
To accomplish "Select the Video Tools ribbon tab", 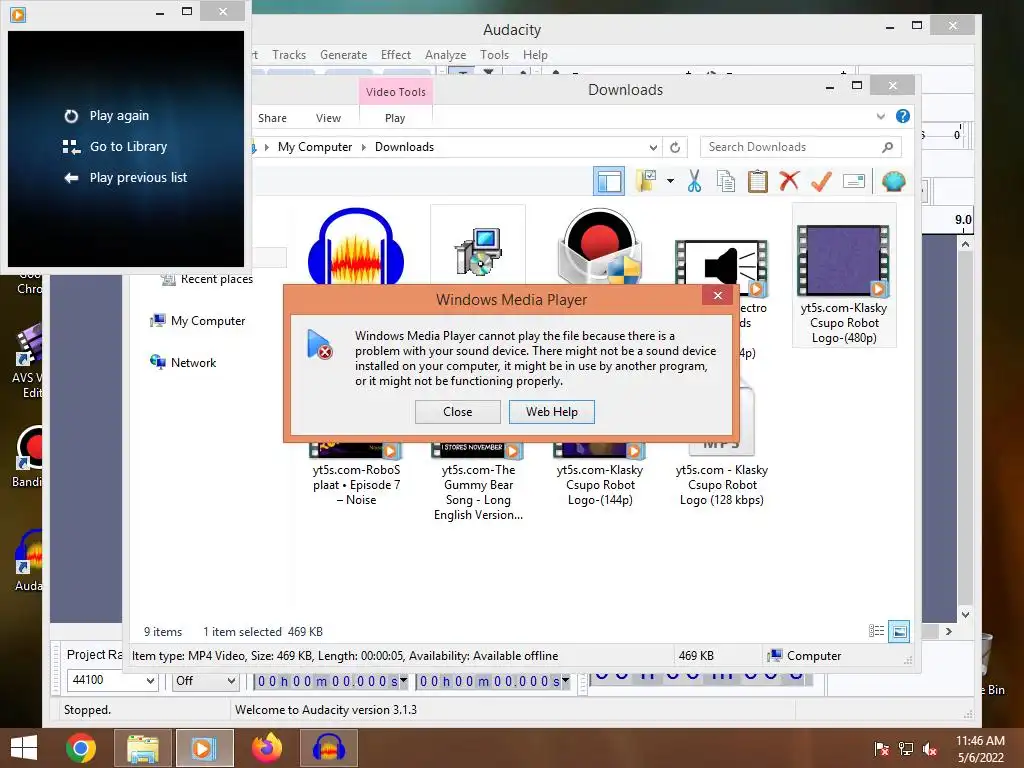I will click(x=396, y=92).
